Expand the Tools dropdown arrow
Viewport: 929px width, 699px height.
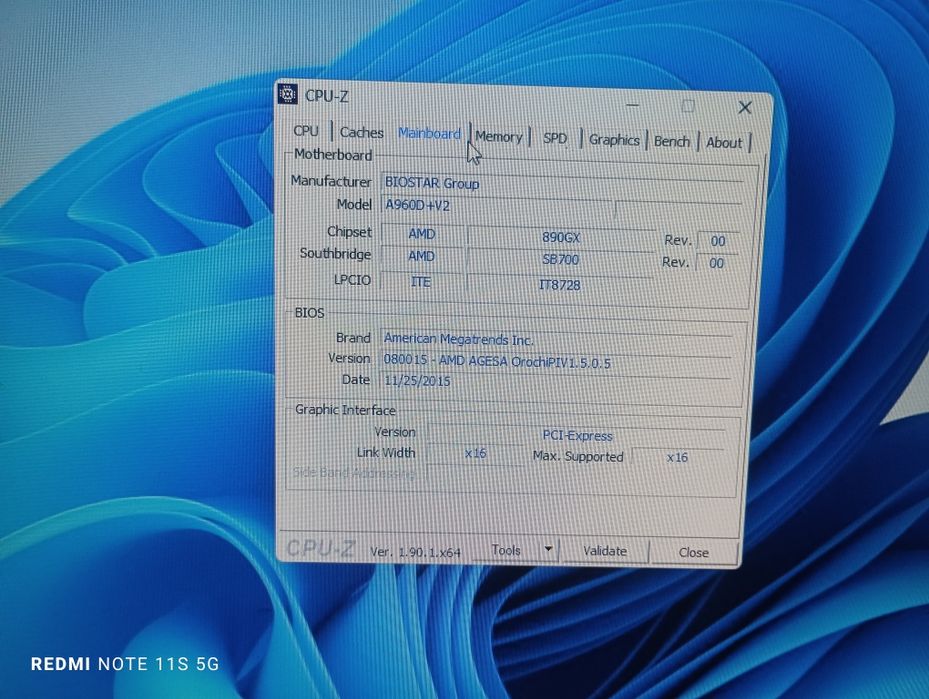click(x=548, y=550)
